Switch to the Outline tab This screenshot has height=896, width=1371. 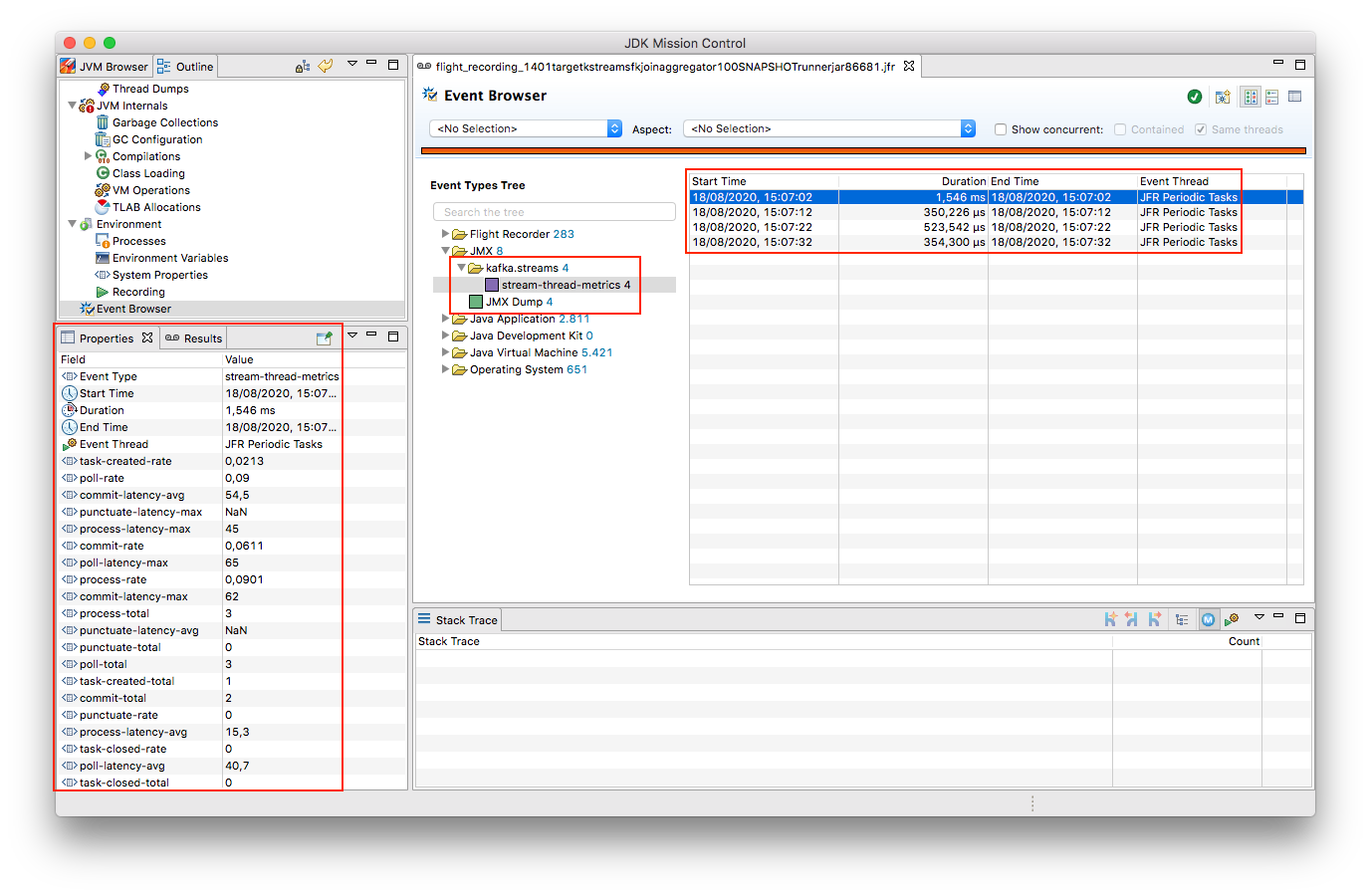(x=185, y=67)
